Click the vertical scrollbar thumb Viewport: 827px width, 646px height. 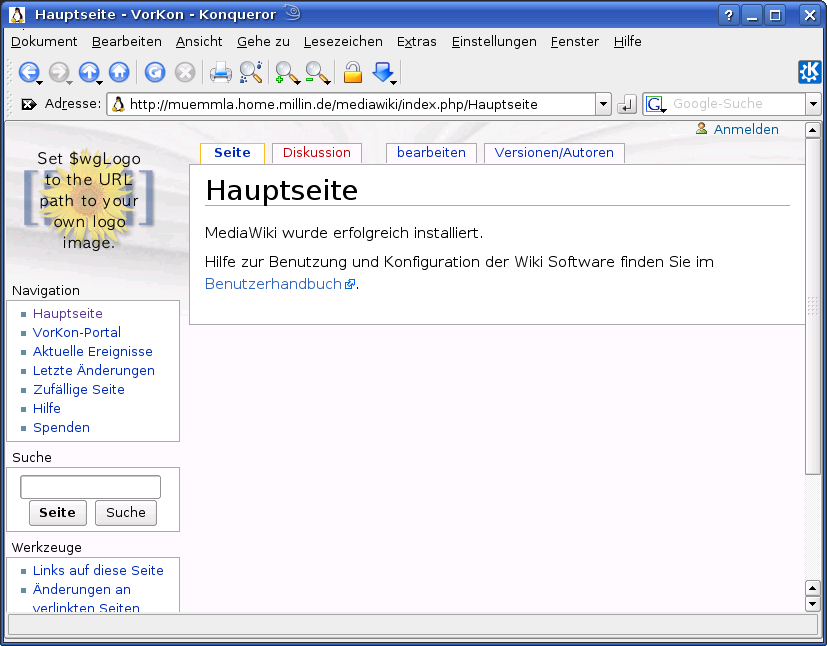812,306
